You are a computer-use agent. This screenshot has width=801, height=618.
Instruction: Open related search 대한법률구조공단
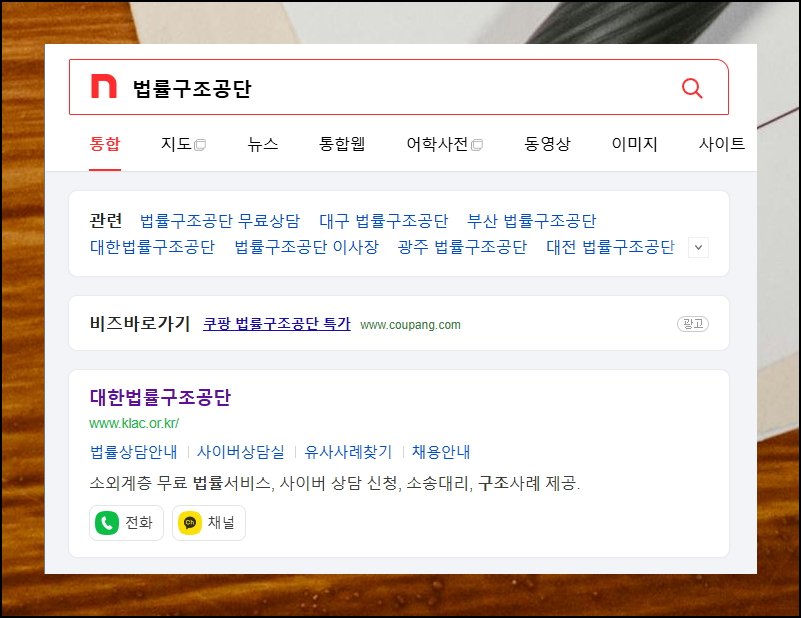coord(152,247)
